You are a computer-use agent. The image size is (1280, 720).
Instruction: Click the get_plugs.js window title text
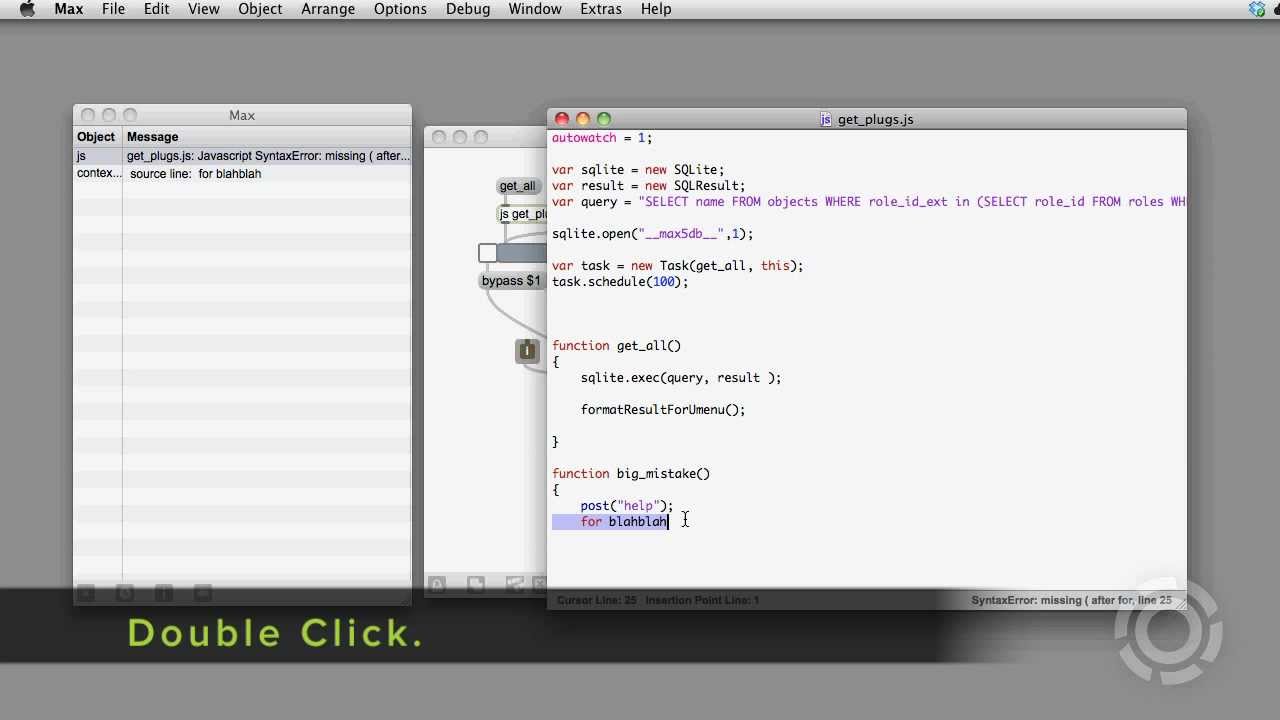click(x=875, y=119)
